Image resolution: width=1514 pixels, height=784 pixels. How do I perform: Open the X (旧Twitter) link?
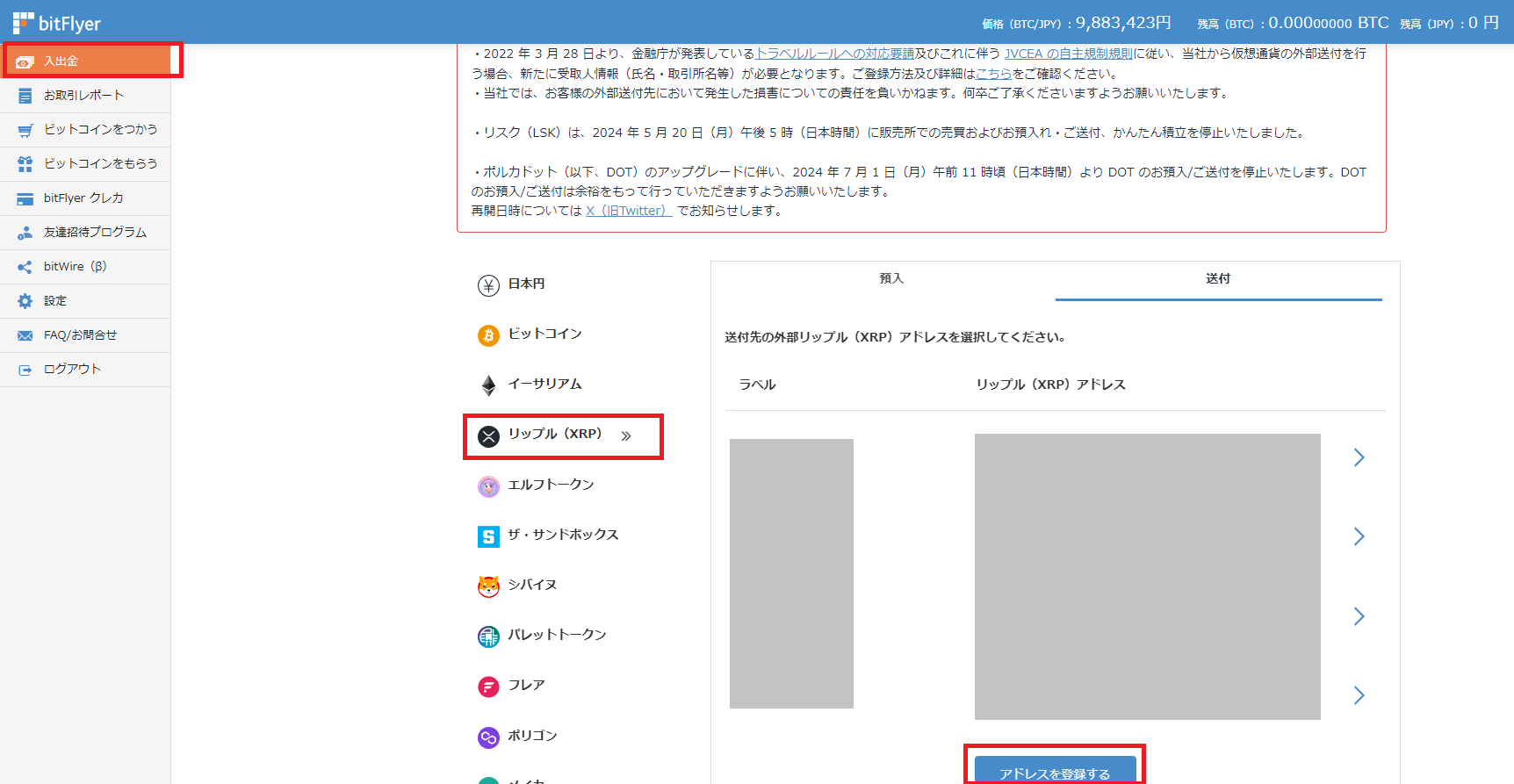click(x=629, y=211)
